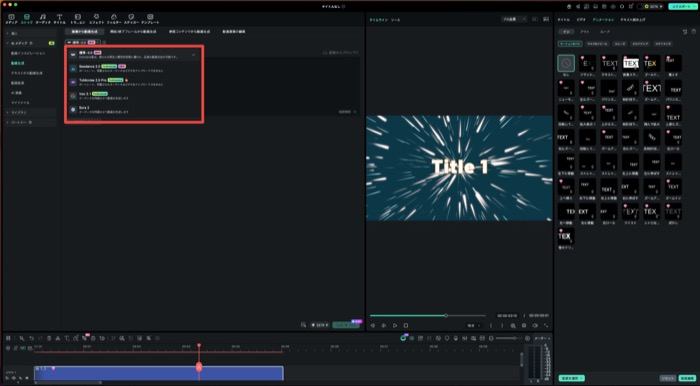This screenshot has height=386, width=700.
Task: Choose the Veo 3.1 model option
Action: [x=134, y=96]
